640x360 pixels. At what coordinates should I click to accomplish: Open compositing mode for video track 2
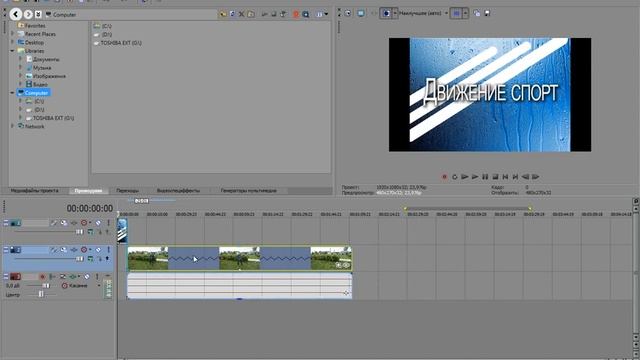[90, 258]
